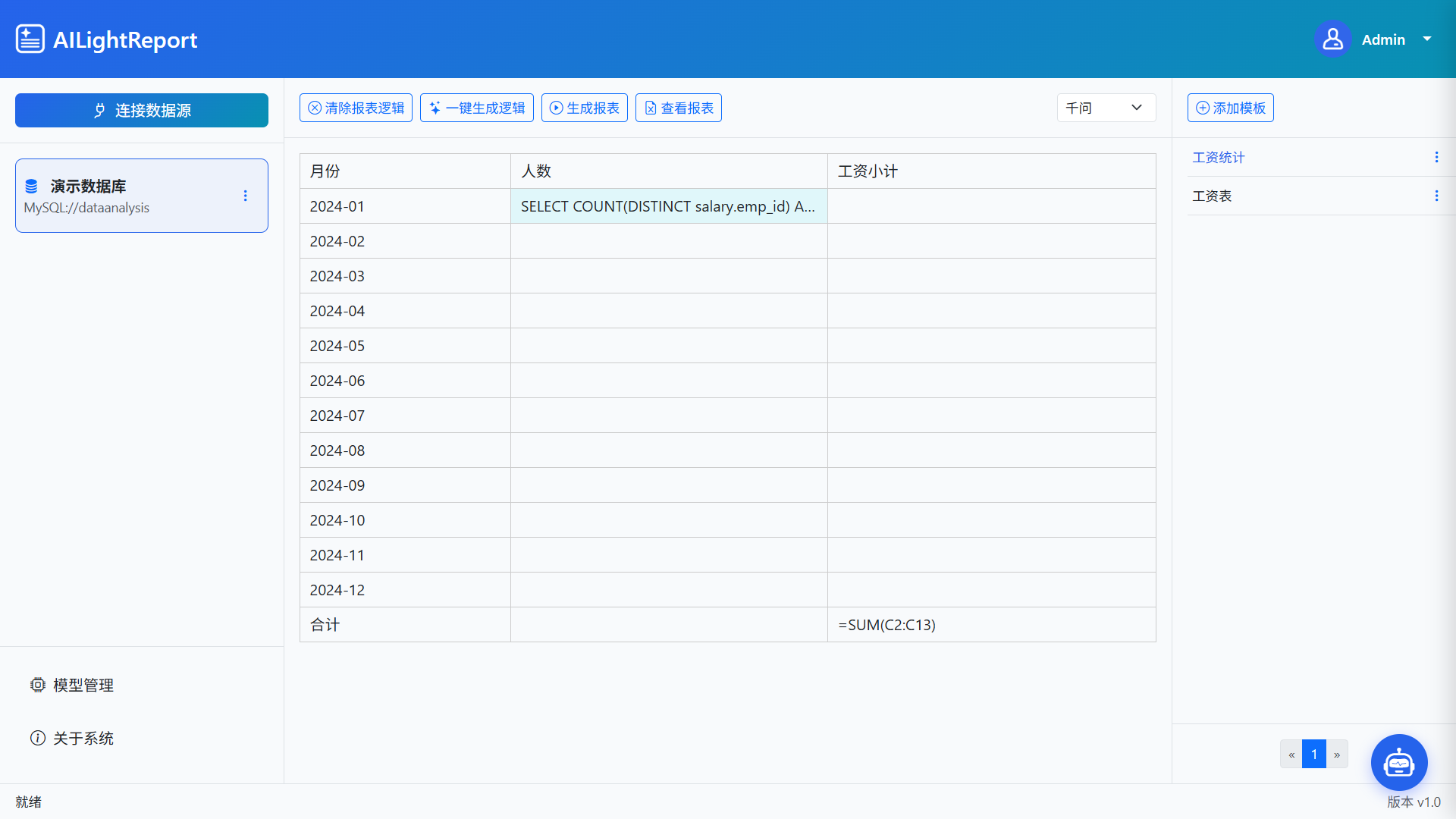Screen dimensions: 1456x819
Task: Click the floating AI chatbot robot icon
Action: pos(1398,762)
